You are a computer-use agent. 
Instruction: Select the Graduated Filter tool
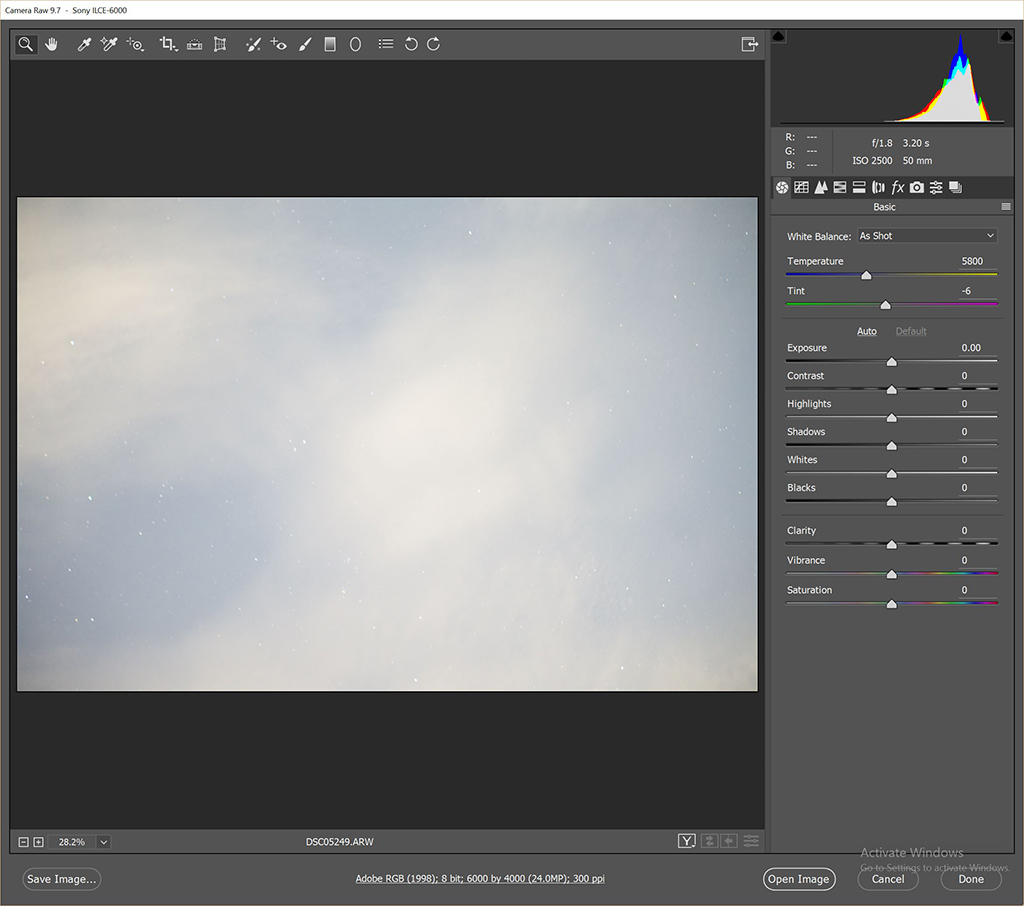[x=330, y=44]
